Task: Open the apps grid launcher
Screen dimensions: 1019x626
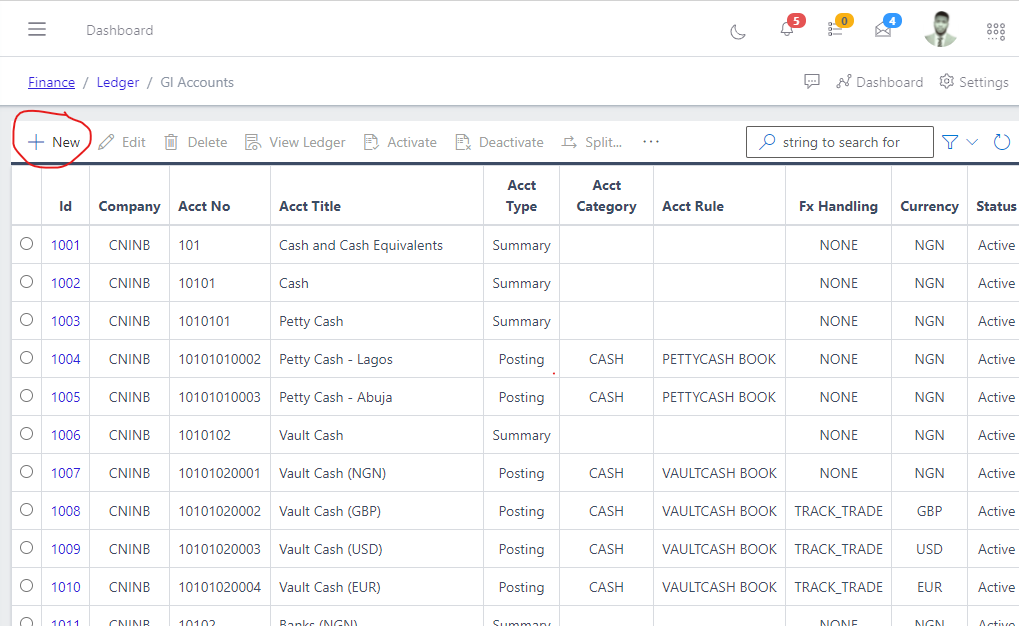Action: (x=995, y=31)
